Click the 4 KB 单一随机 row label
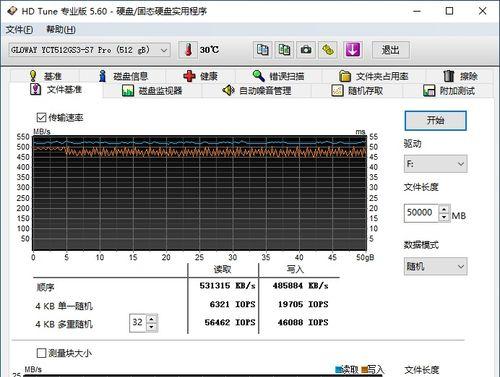This screenshot has width=500, height=377. coord(64,306)
